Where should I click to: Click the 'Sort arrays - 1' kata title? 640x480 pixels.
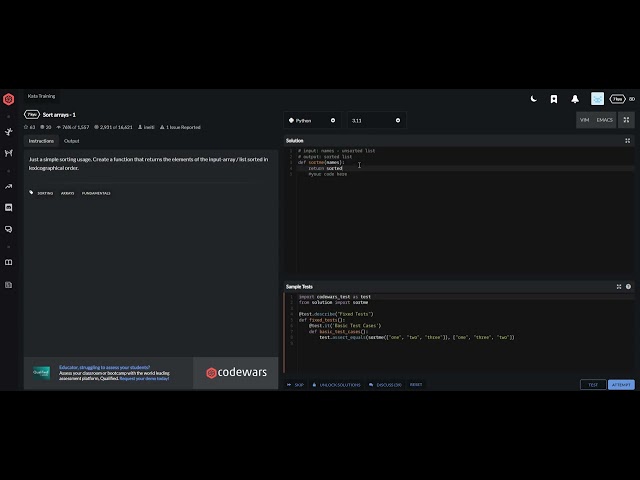[59, 115]
